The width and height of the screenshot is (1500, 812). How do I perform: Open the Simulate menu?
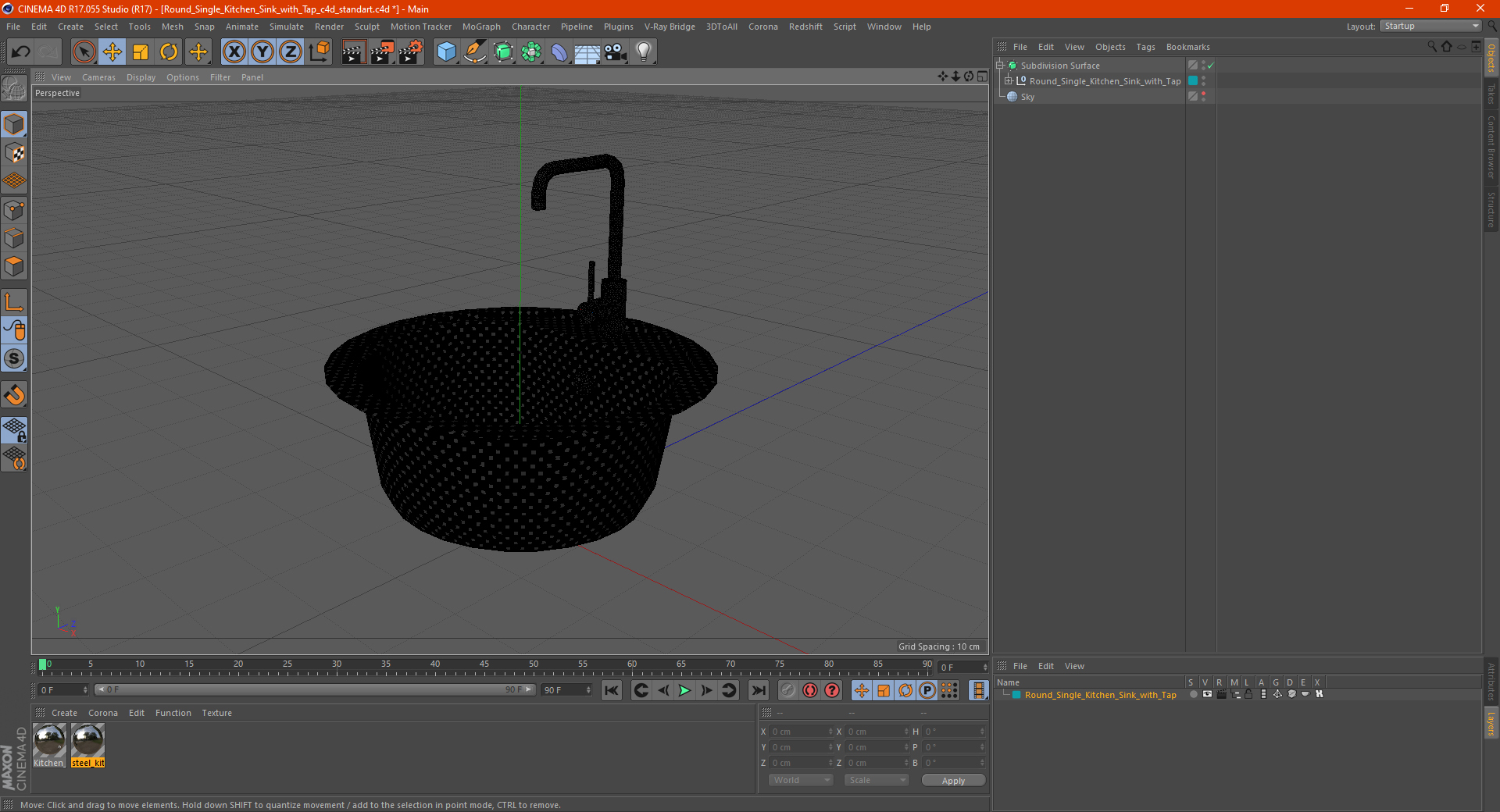[x=287, y=27]
